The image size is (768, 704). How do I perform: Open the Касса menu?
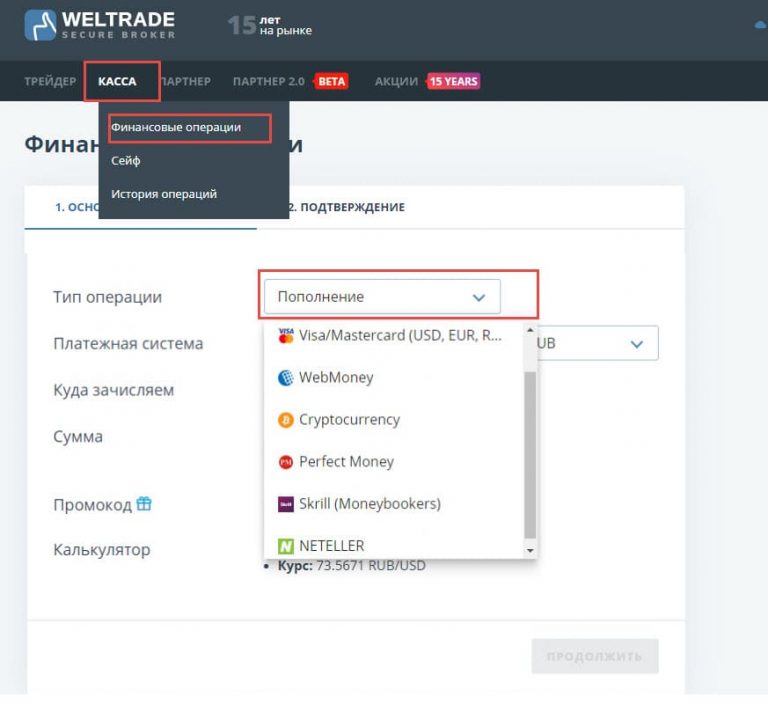point(118,81)
